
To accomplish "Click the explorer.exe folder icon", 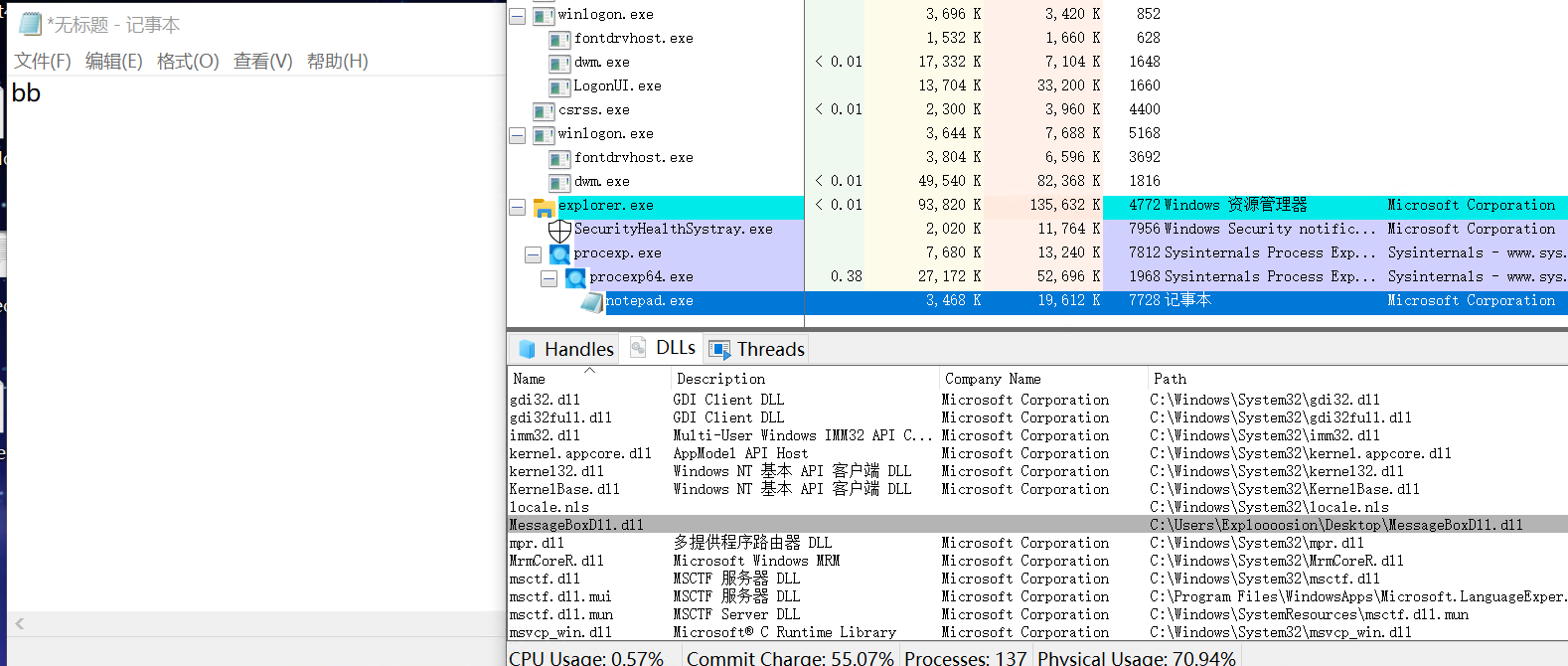I will pyautogui.click(x=544, y=207).
